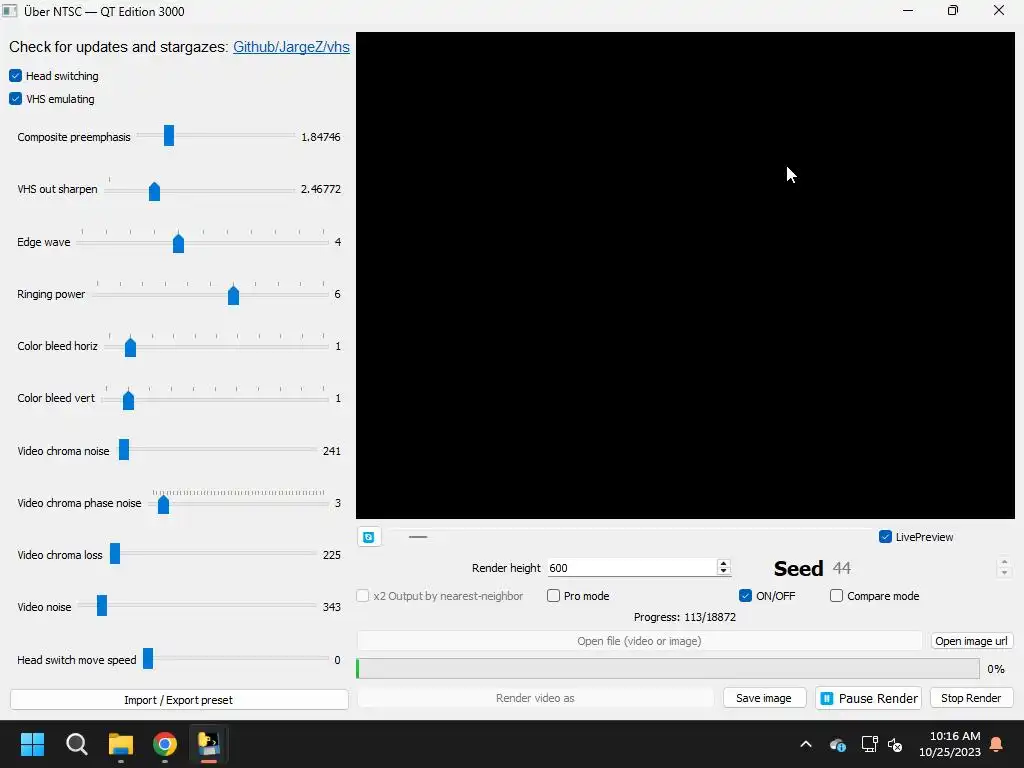Click the Video chroma noise value 241
Viewport: 1024px width, 768px height.
coord(332,451)
